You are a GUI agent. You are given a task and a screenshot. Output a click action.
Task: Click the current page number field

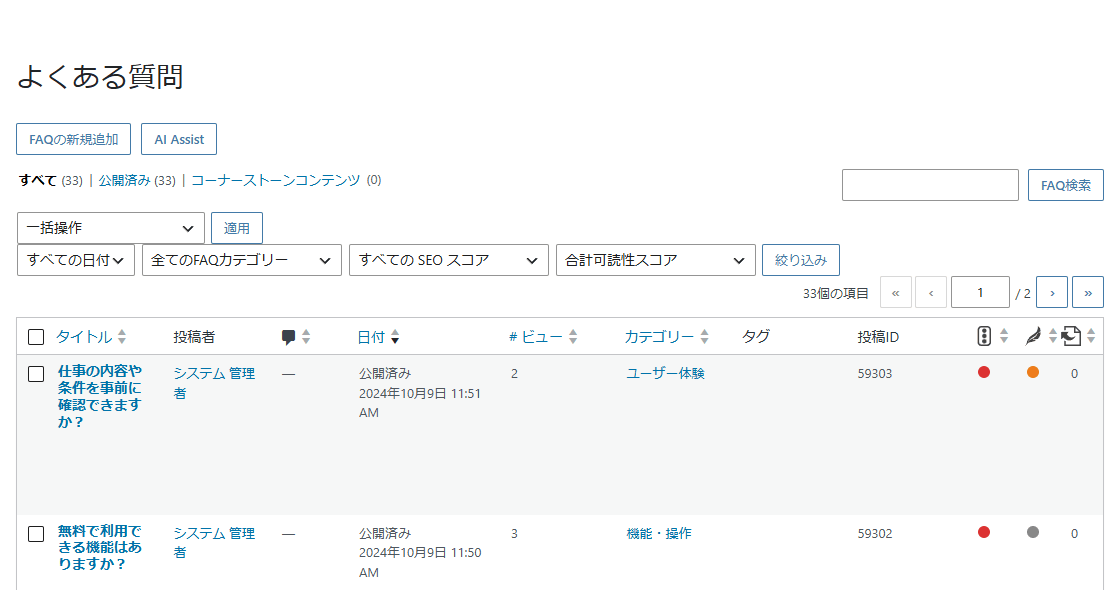coord(980,292)
